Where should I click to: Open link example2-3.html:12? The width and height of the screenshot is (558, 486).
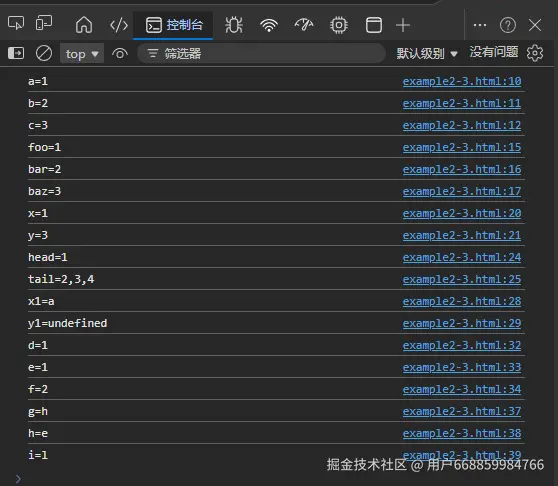462,125
